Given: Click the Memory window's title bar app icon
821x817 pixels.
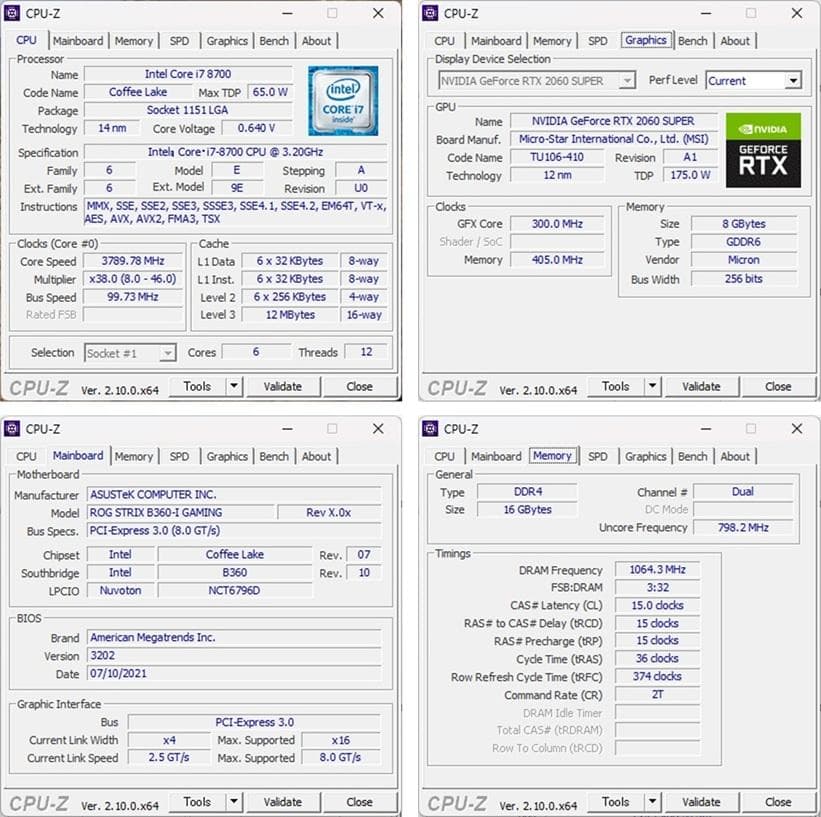Looking at the screenshot, I should [430, 428].
